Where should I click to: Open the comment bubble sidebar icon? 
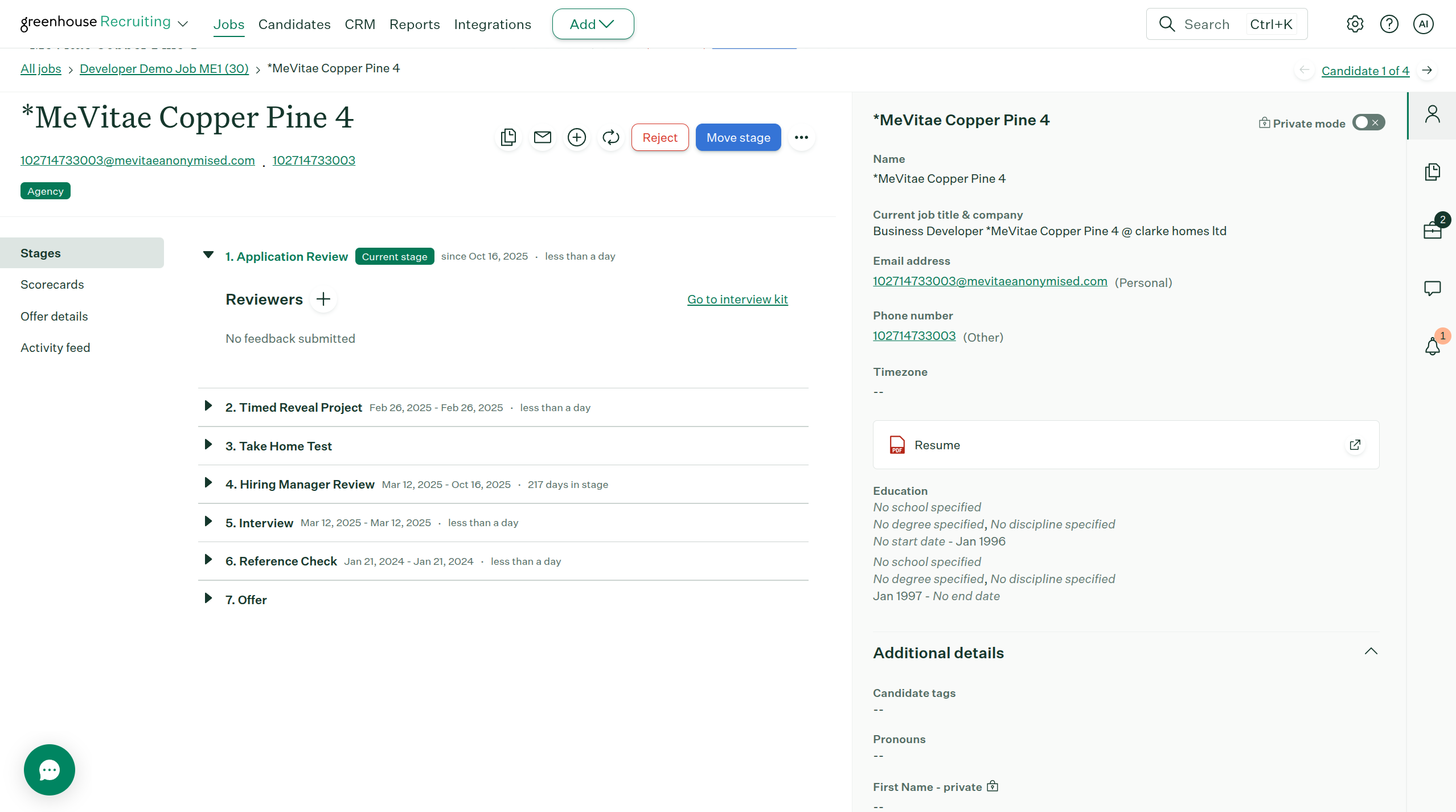[1432, 288]
